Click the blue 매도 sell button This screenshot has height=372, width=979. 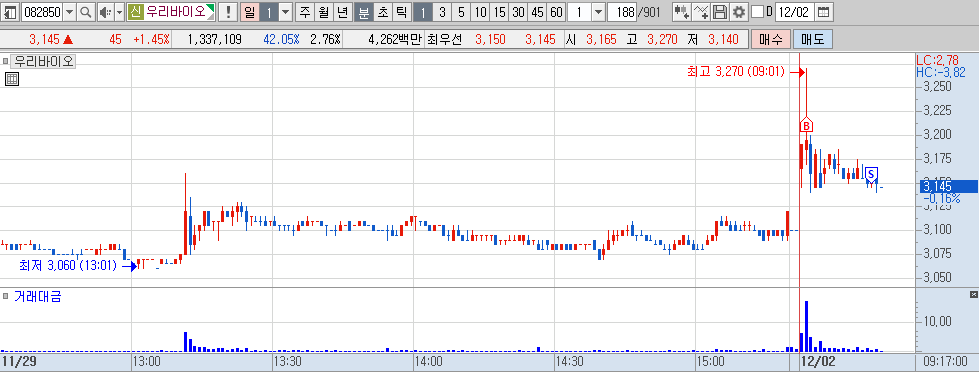(812, 40)
